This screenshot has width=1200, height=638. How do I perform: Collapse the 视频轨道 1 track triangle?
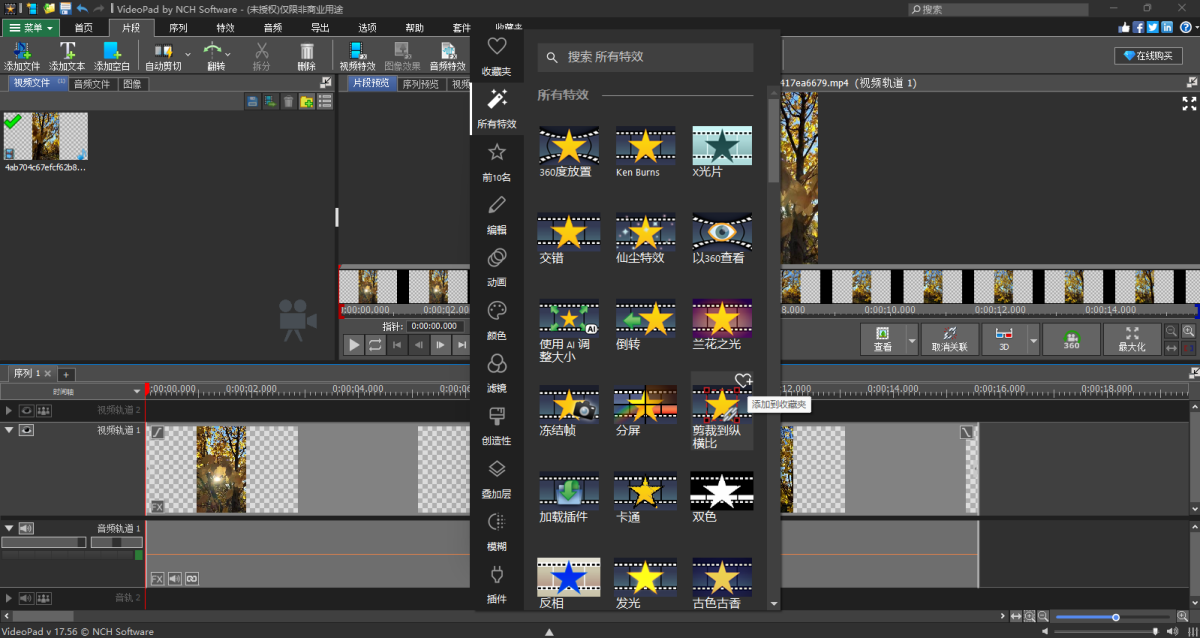[9, 430]
